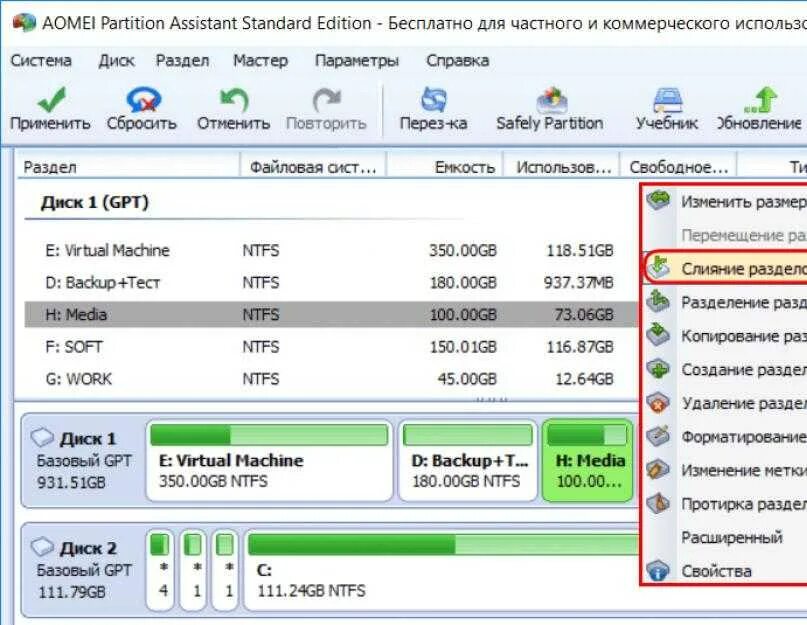This screenshot has height=625, width=807.
Task: Open the Мастер menu
Action: point(260,61)
